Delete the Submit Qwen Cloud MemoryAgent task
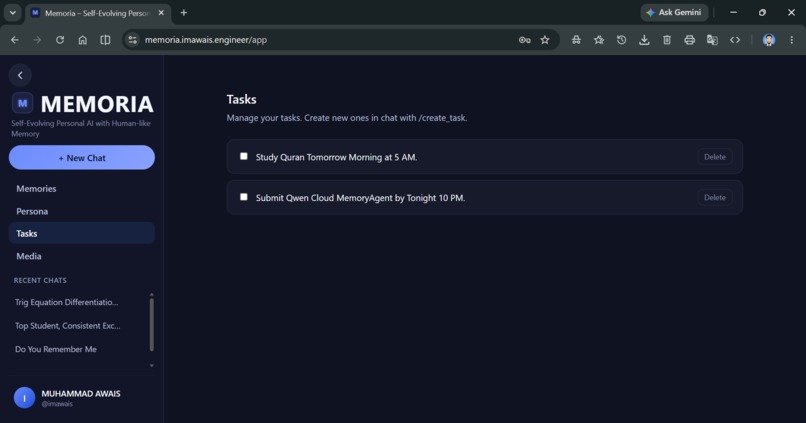 click(715, 197)
